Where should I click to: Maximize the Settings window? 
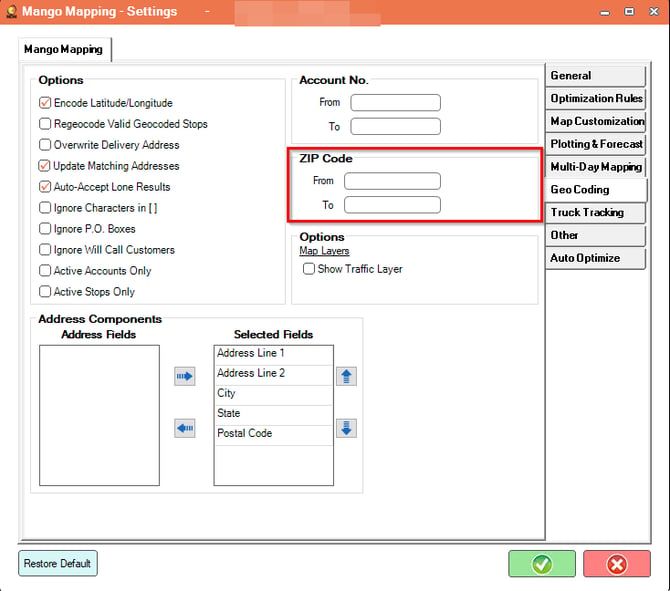[x=629, y=12]
